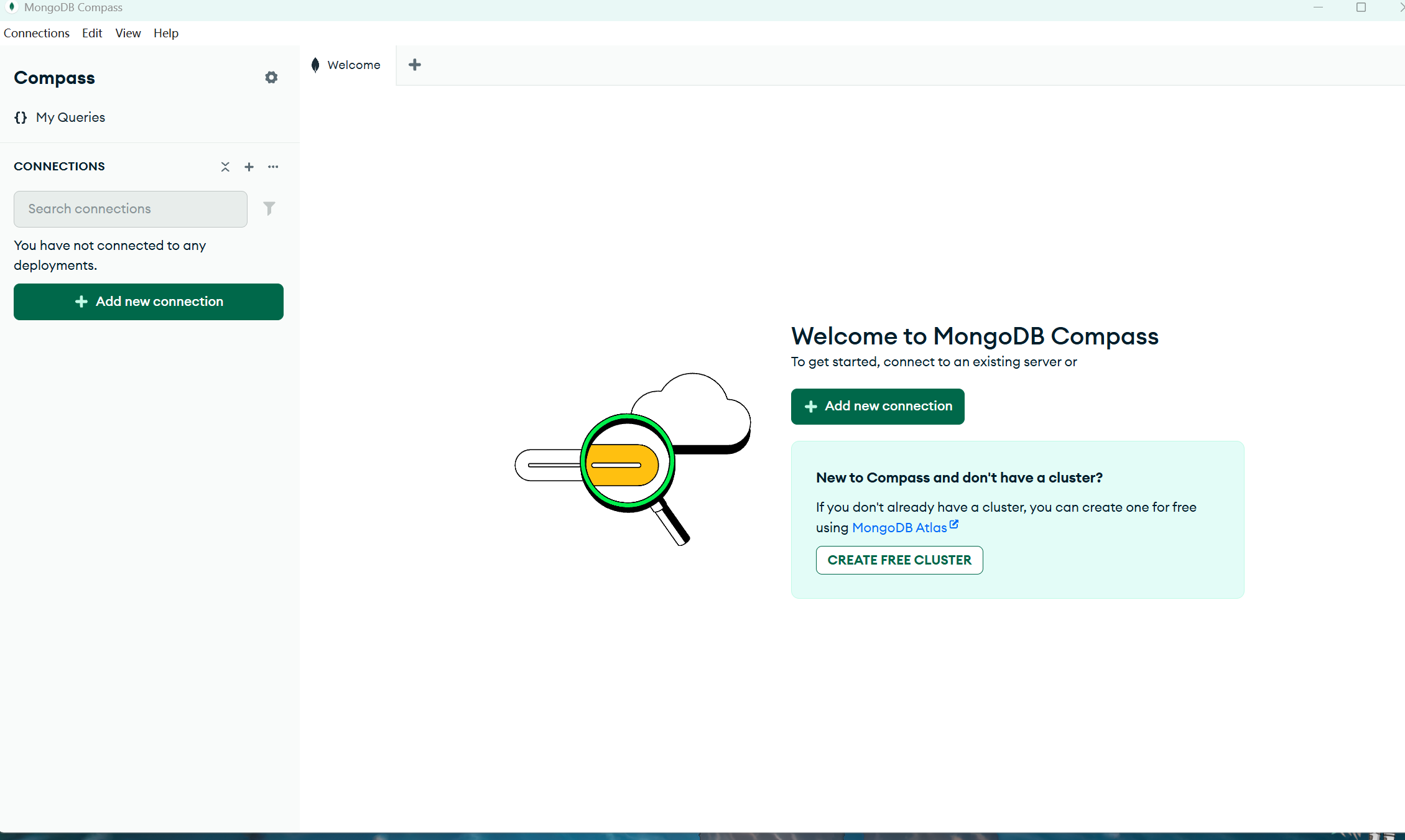
Task: Click the connections filter funnel icon
Action: tap(269, 208)
